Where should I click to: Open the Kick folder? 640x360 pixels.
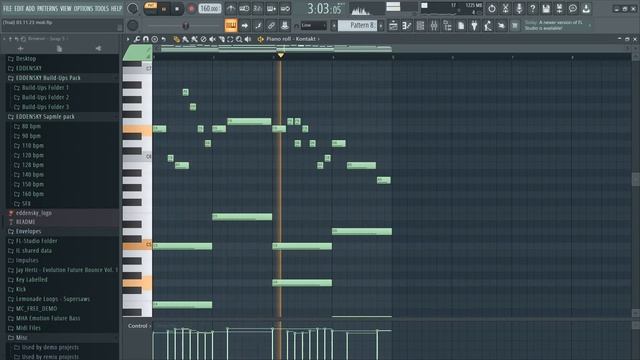20,289
